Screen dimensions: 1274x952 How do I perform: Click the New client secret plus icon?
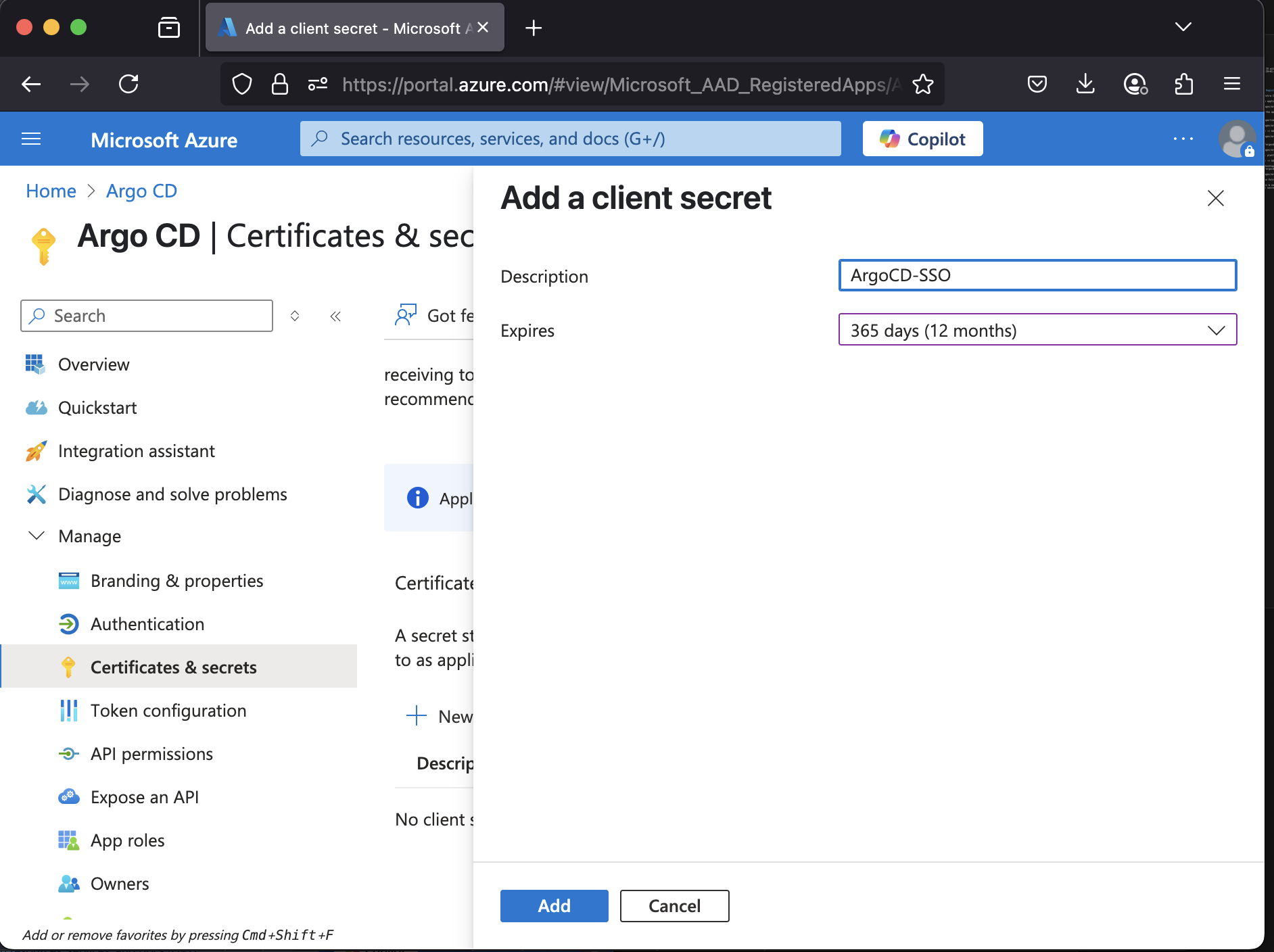[x=417, y=716]
